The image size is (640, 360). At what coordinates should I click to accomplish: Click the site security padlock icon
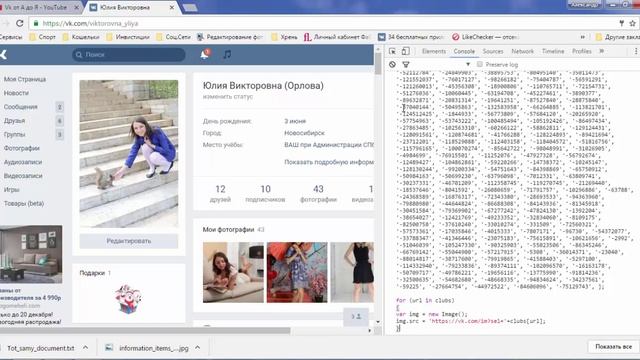tap(36, 23)
